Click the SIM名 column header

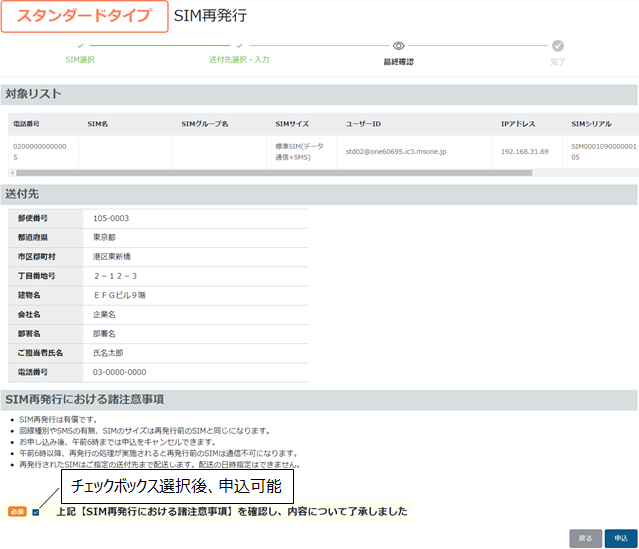[97, 124]
